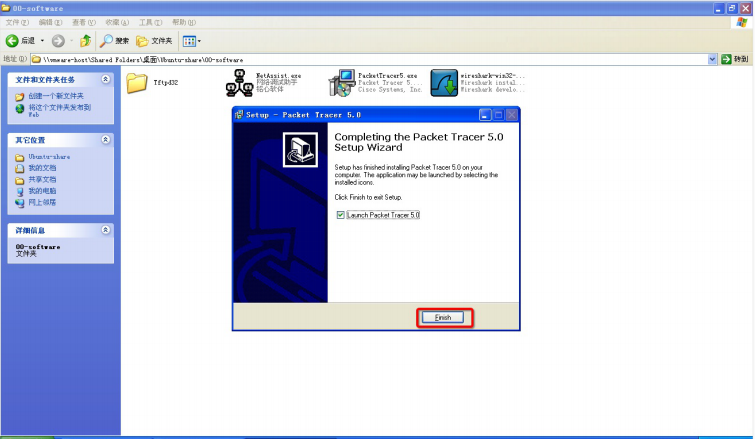Open My Network Places (网上邻居) link
The image size is (755, 439).
click(42, 203)
